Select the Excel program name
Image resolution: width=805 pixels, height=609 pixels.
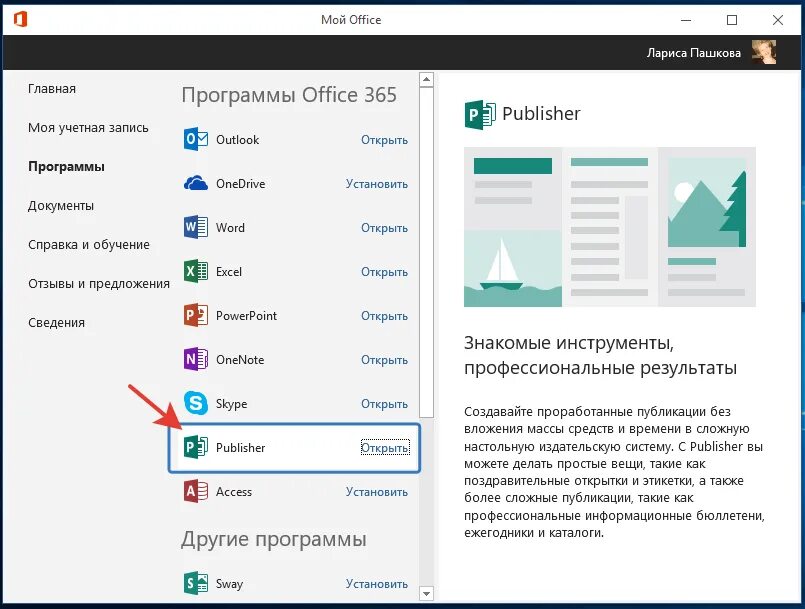point(228,272)
